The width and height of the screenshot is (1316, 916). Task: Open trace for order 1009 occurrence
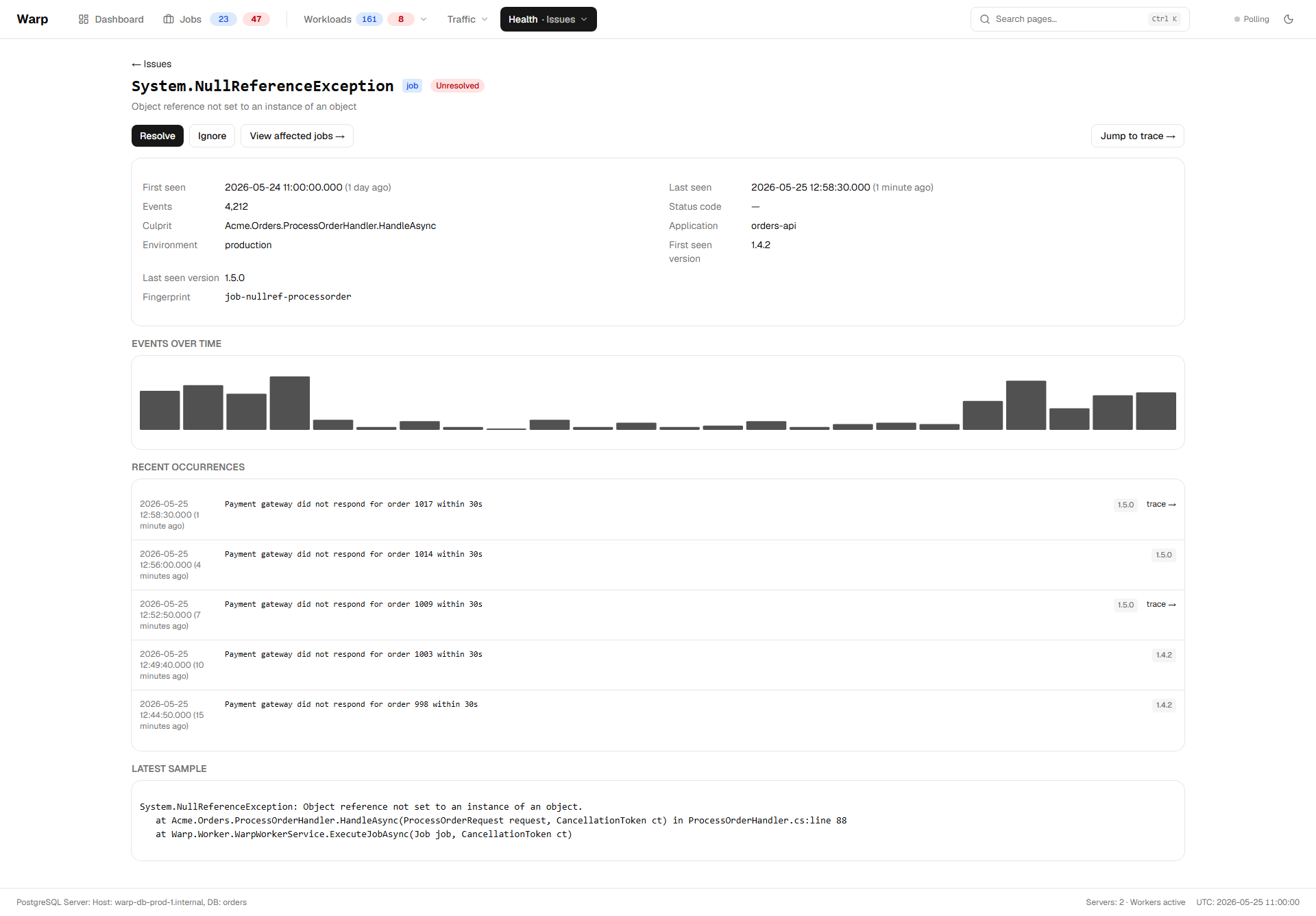[1161, 605]
